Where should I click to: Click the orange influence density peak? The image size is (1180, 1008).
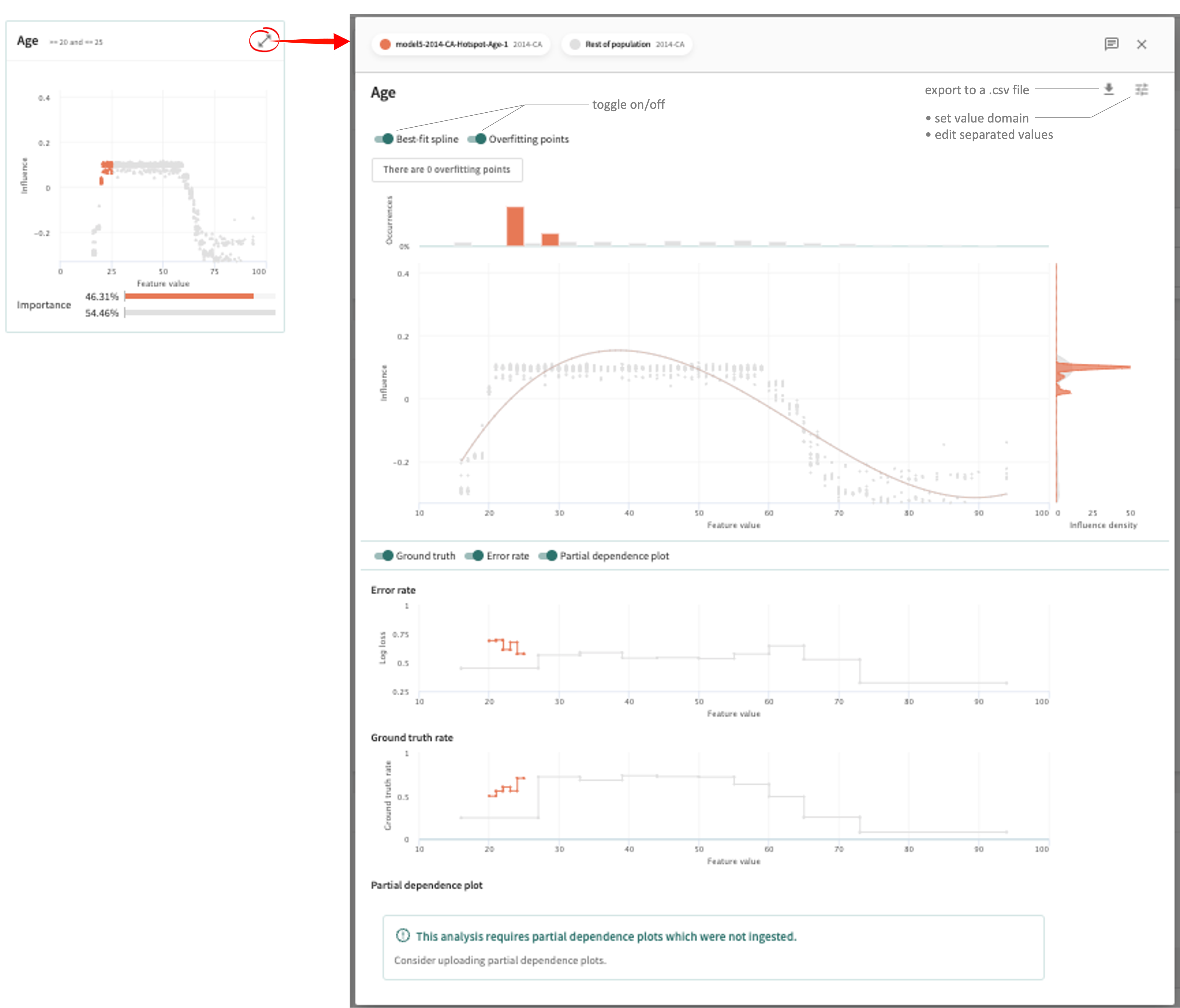pyautogui.click(x=1093, y=367)
